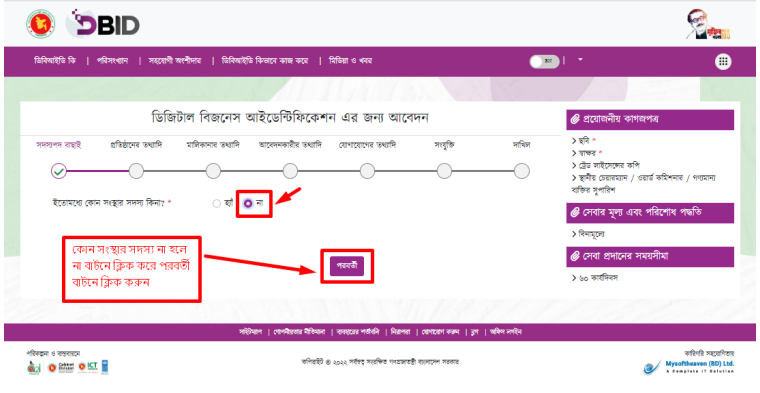Open the ডিবিআইডি কি menu item
760x393 pixels.
[x=55, y=61]
